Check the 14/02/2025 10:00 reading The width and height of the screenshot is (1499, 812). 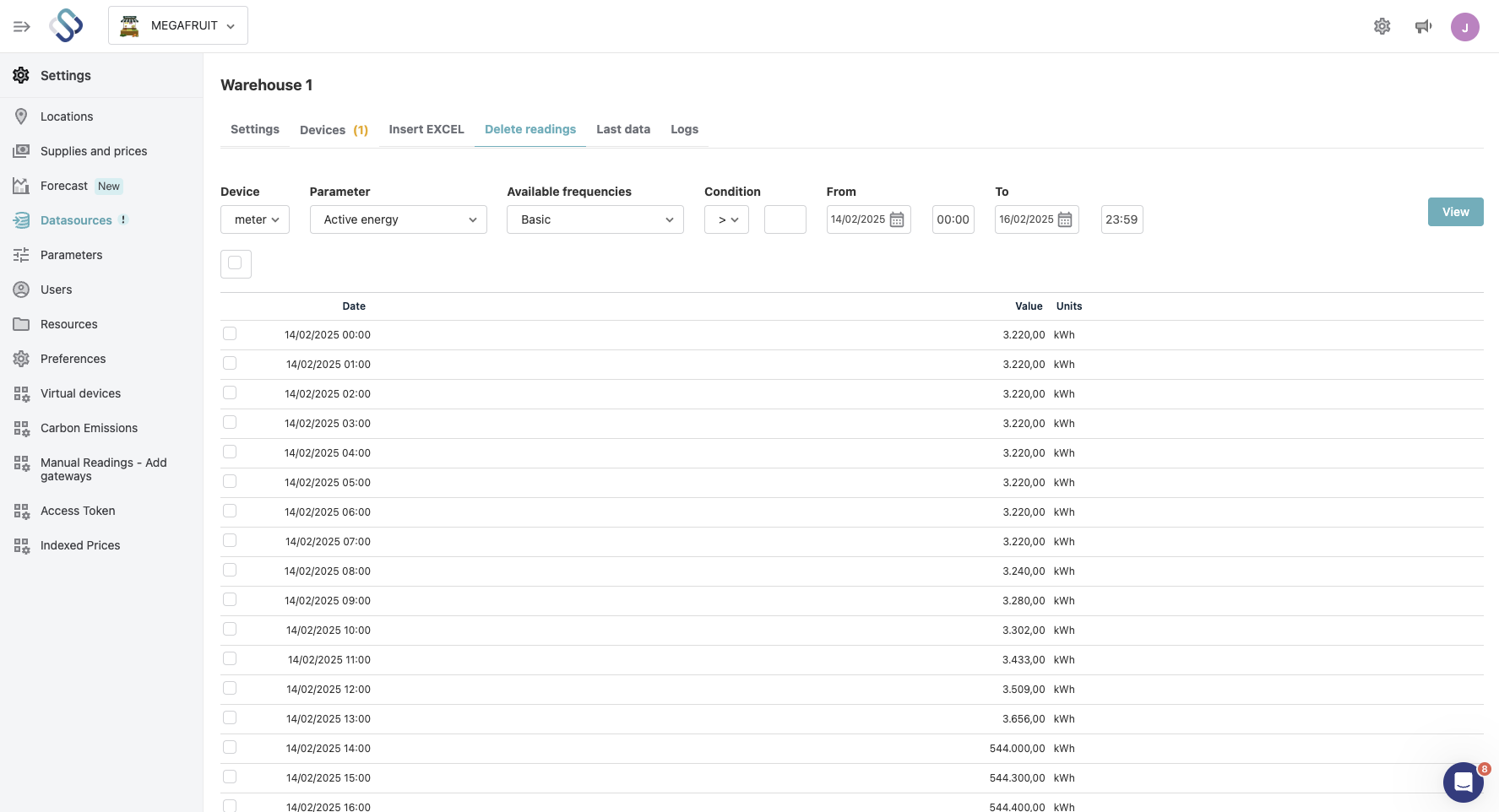[x=230, y=630]
